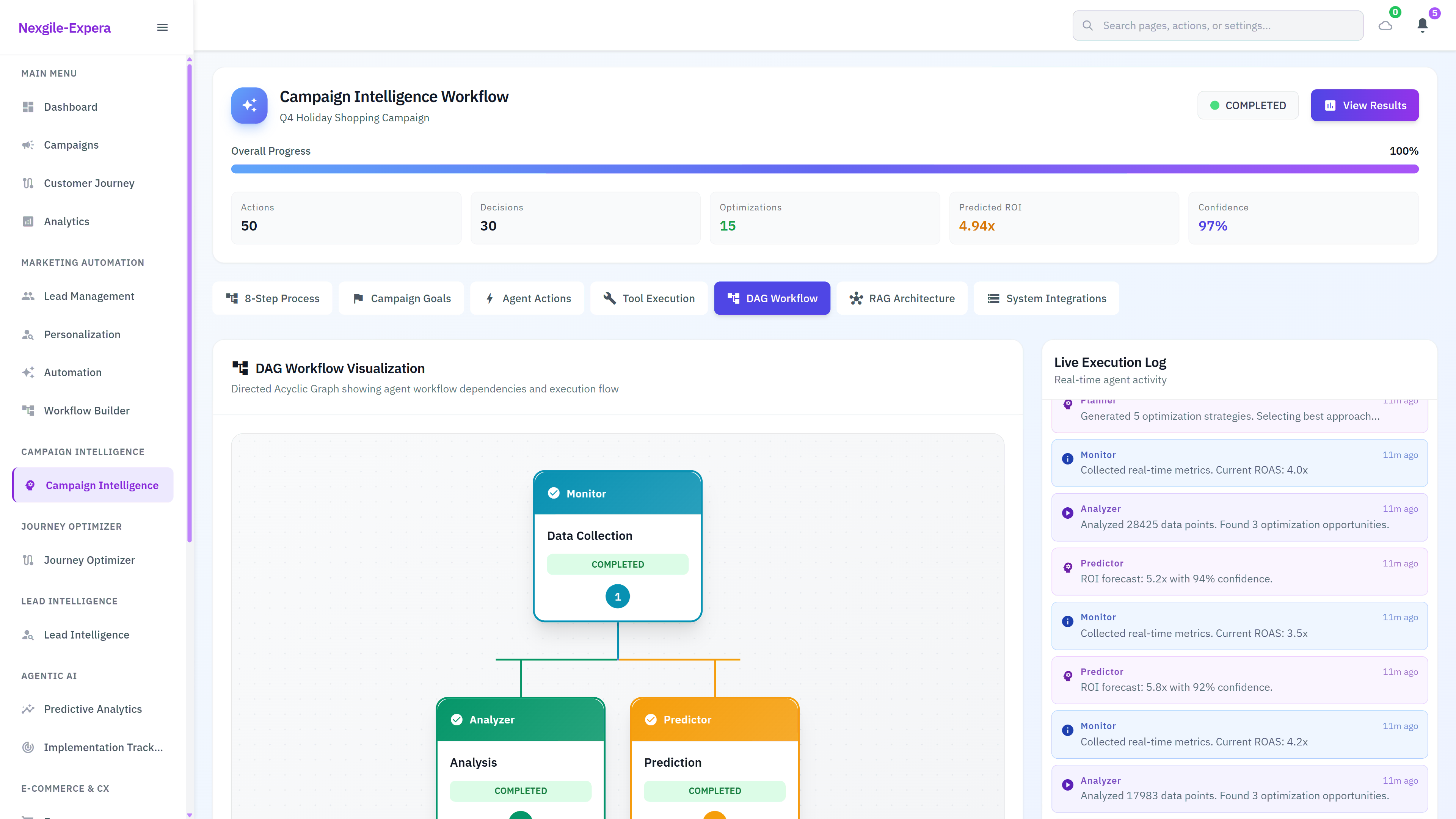Click the View Results button
The width and height of the screenshot is (1456, 819).
pyautogui.click(x=1365, y=105)
